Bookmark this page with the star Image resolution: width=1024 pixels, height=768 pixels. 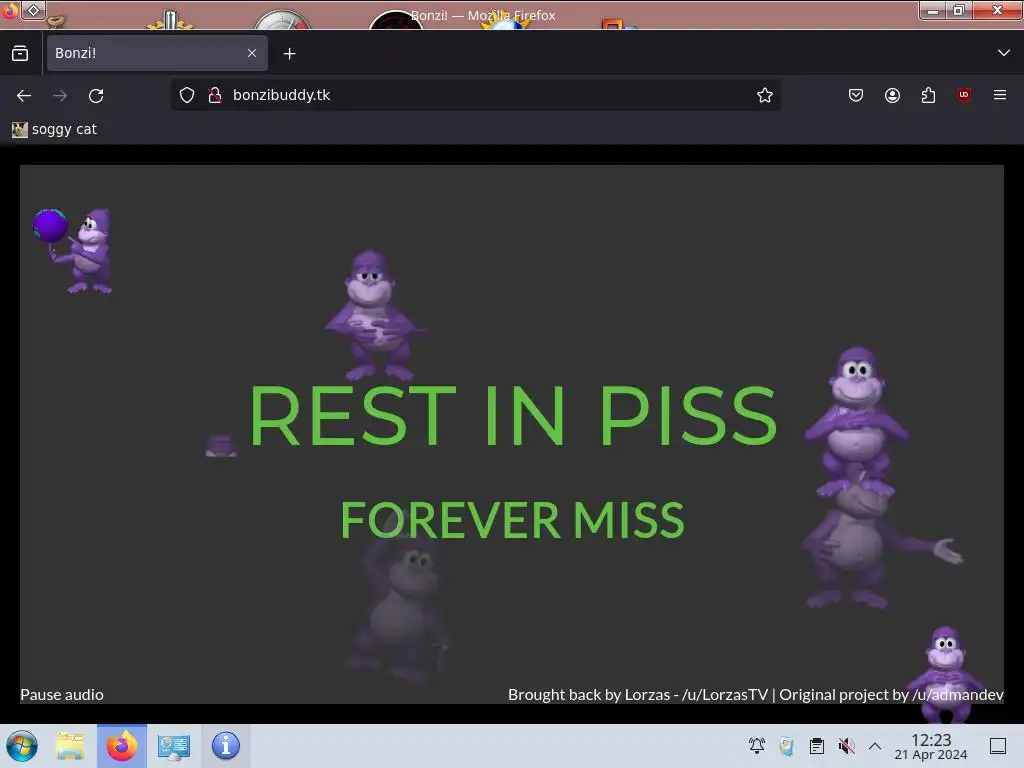pos(765,95)
